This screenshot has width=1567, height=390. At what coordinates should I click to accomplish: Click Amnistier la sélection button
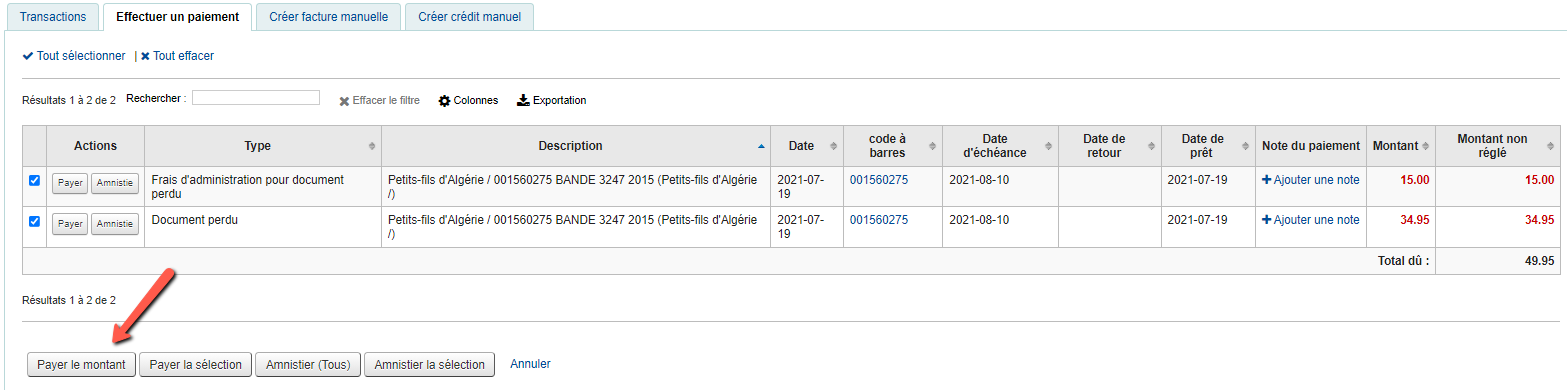[x=429, y=365]
